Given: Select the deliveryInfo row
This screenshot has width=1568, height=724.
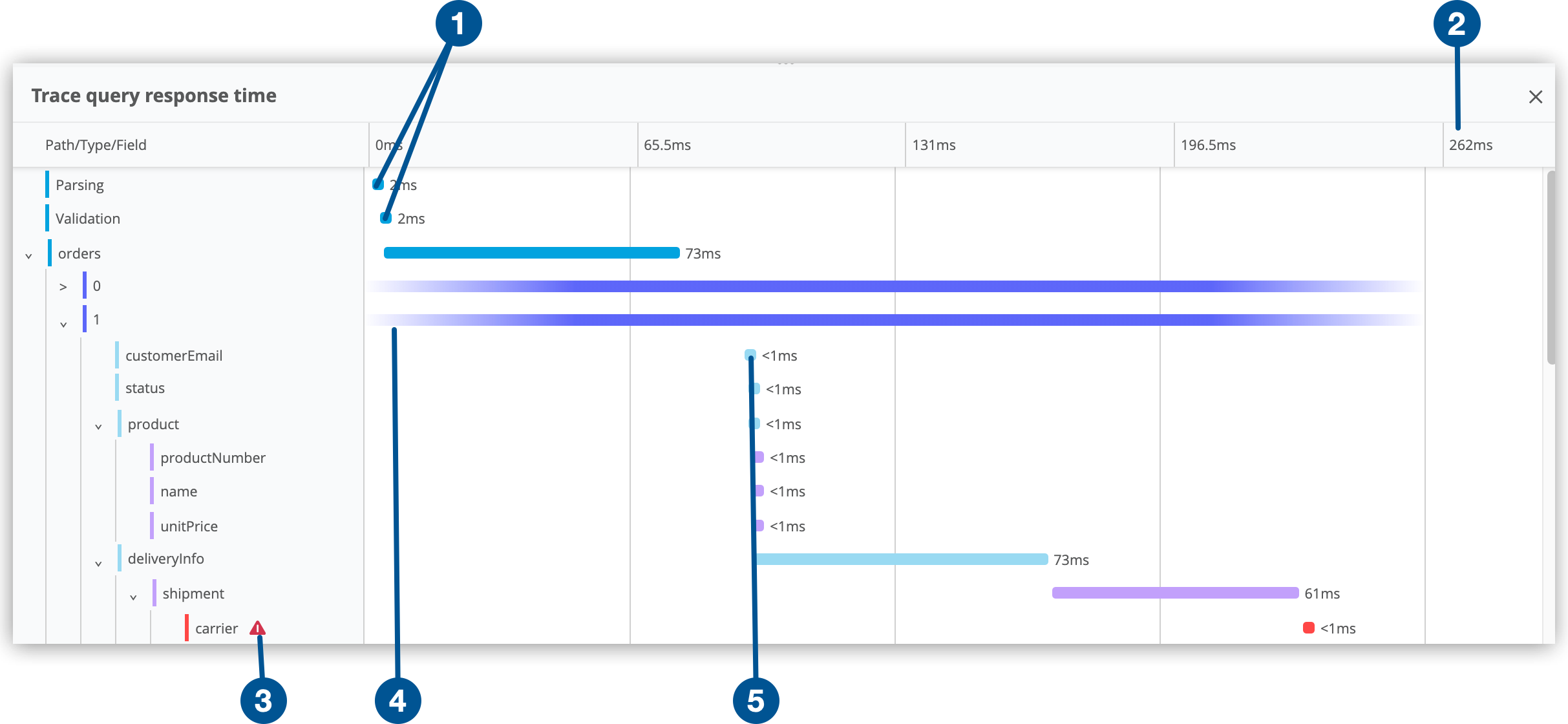Looking at the screenshot, I should click(165, 559).
